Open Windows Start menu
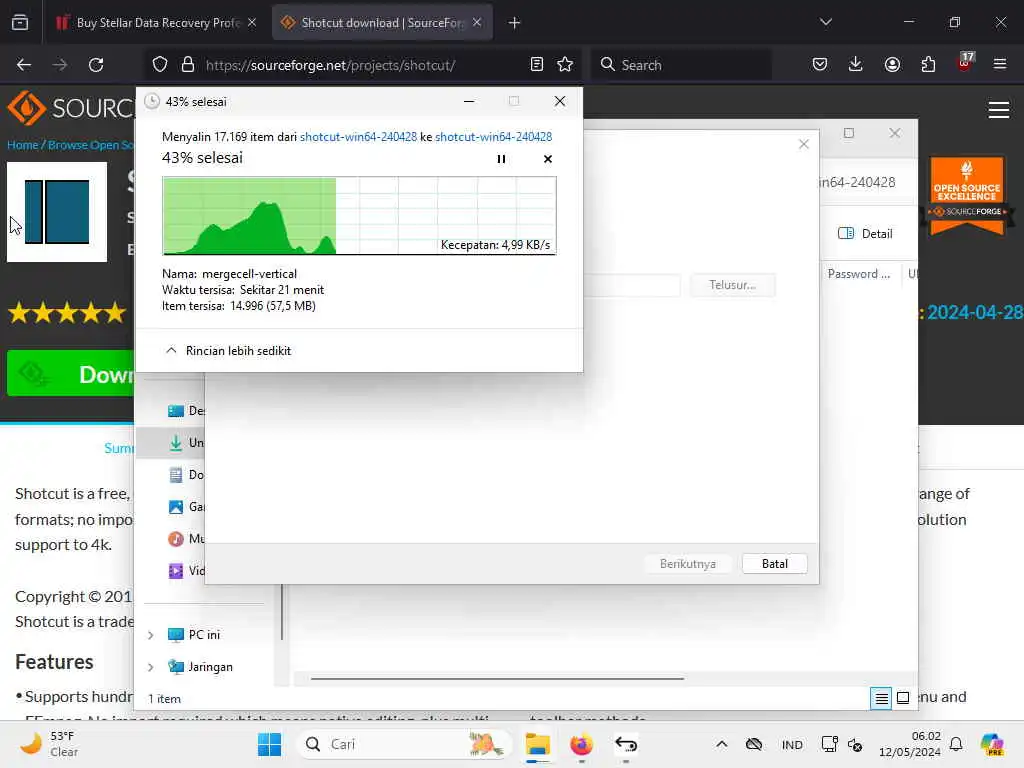The image size is (1024, 768). tap(269, 744)
